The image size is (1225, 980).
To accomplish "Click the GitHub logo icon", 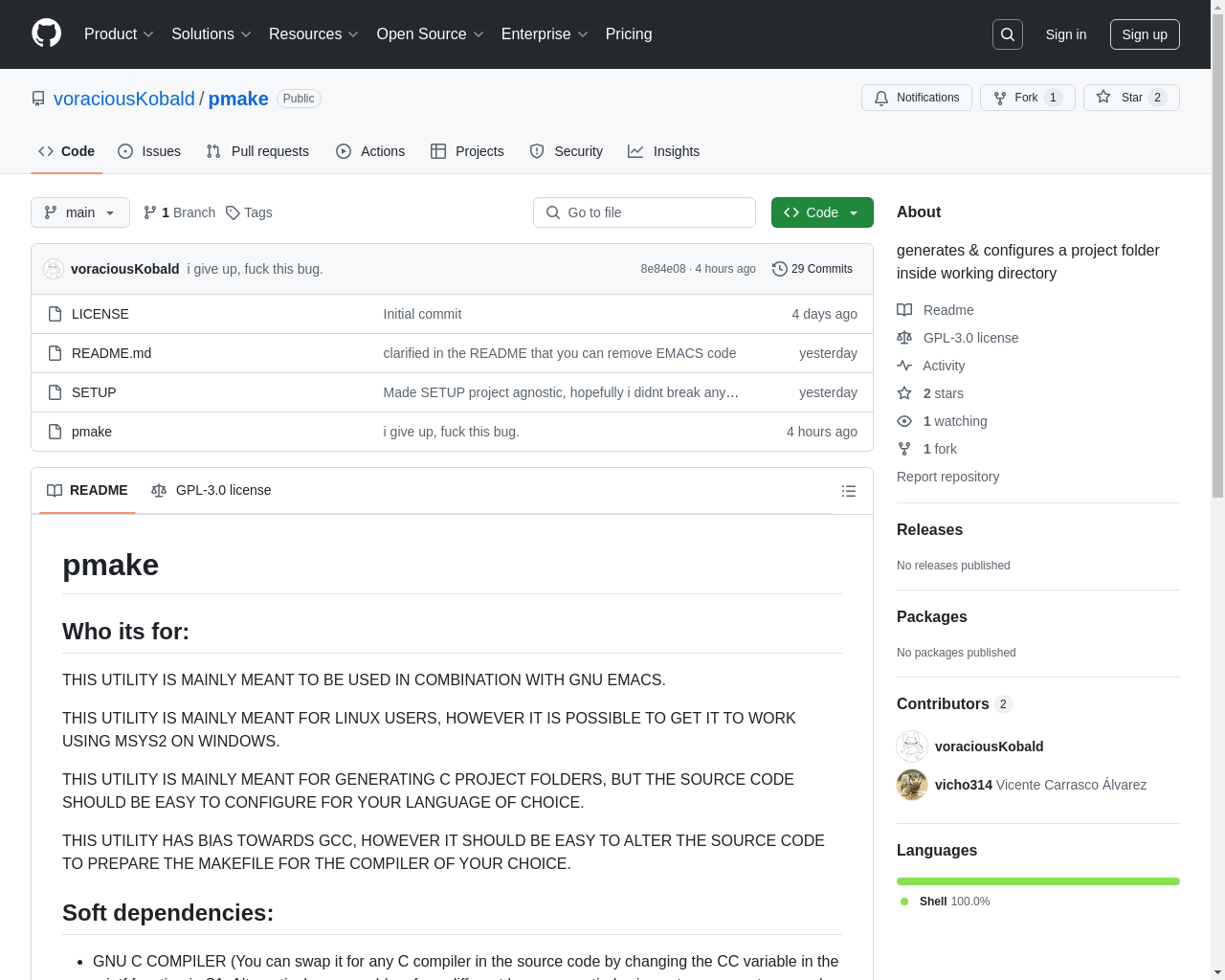I will [x=46, y=33].
